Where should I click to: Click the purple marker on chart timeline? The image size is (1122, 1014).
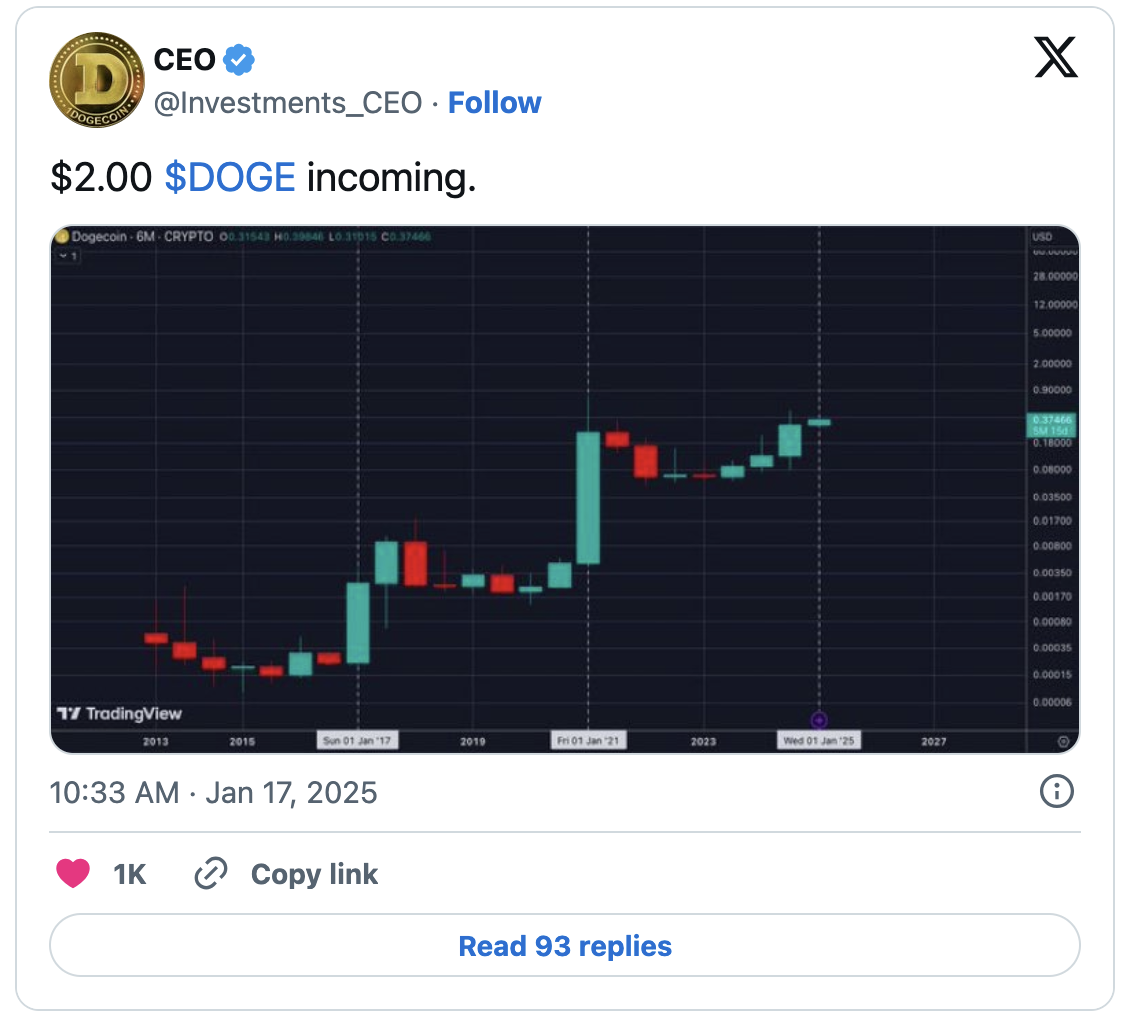[x=819, y=720]
